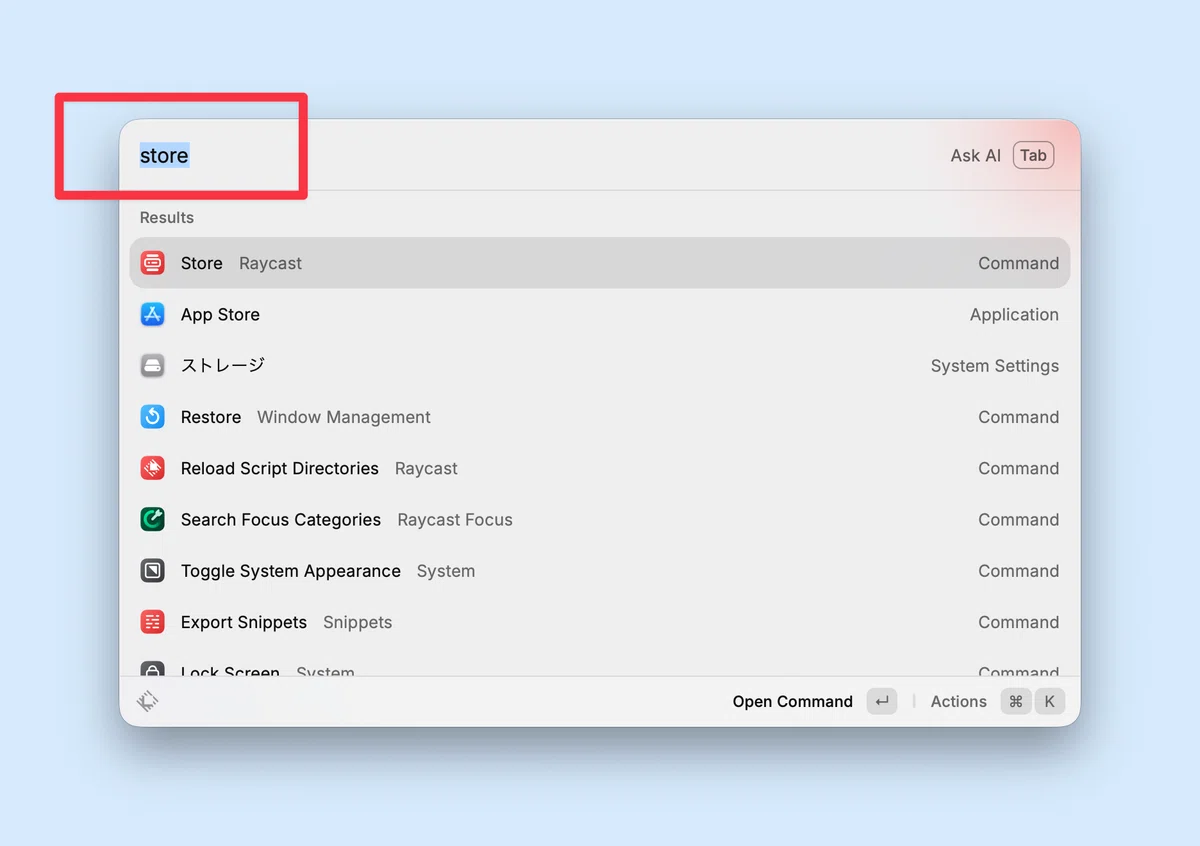This screenshot has width=1200, height=846.
Task: Click the Search Focus Categories icon
Action: (152, 520)
